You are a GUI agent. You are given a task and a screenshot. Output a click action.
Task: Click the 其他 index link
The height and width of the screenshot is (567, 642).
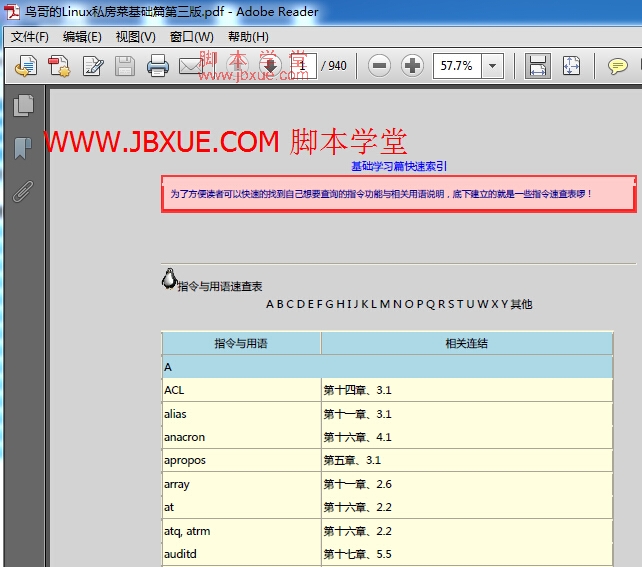pyautogui.click(x=521, y=304)
